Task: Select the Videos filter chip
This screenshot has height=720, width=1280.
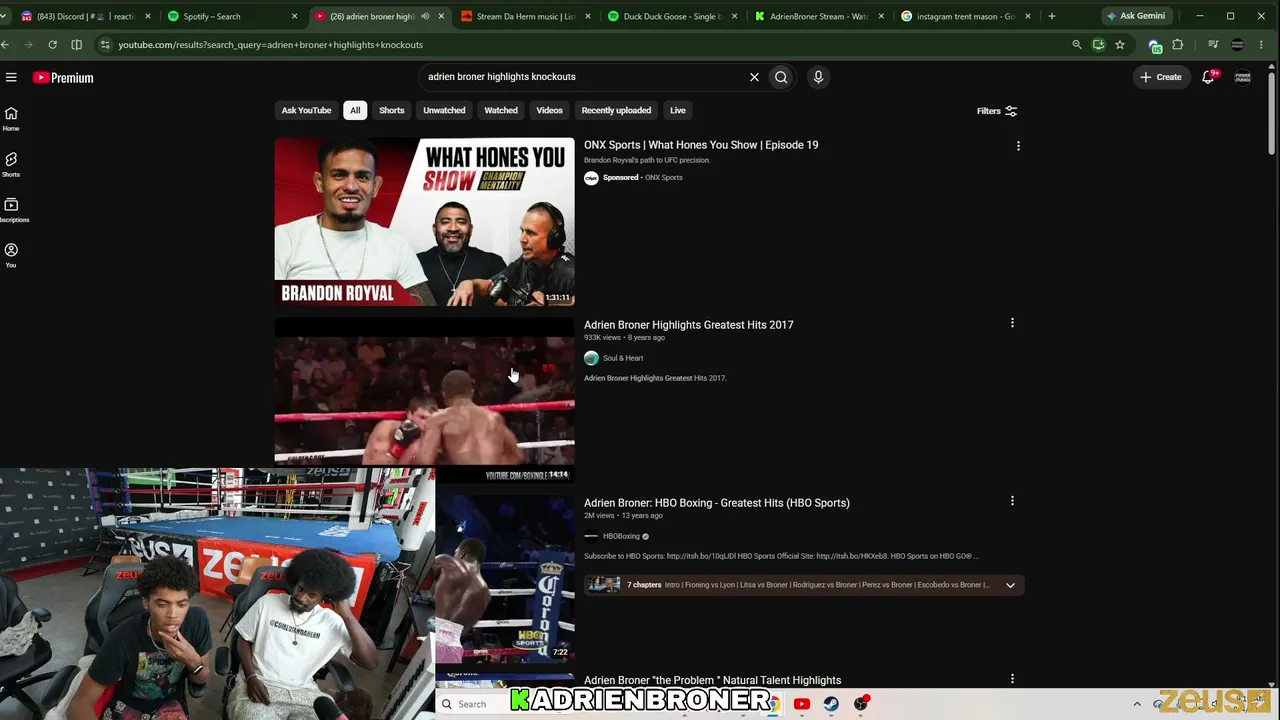Action: pos(549,110)
